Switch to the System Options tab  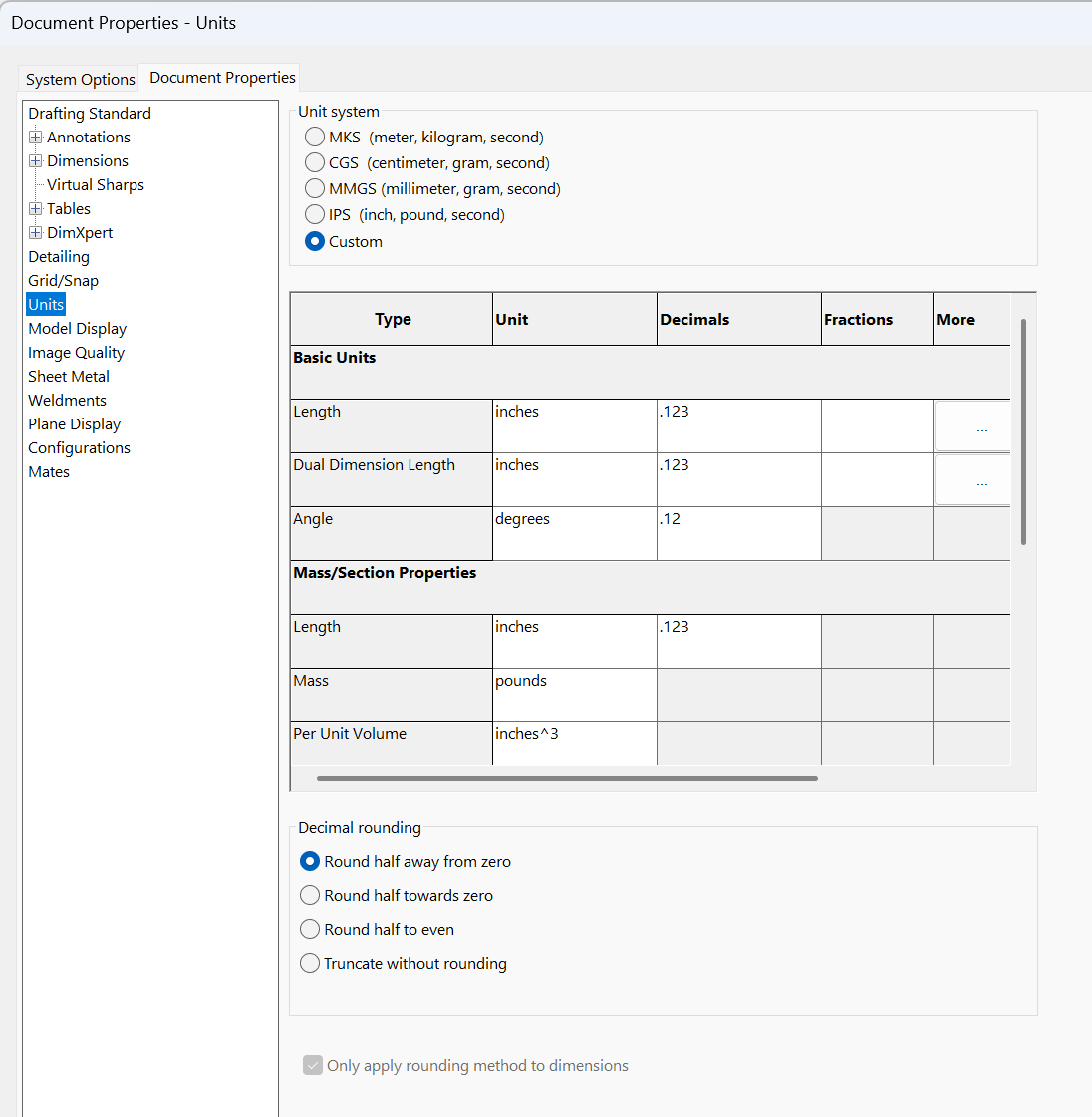[81, 80]
